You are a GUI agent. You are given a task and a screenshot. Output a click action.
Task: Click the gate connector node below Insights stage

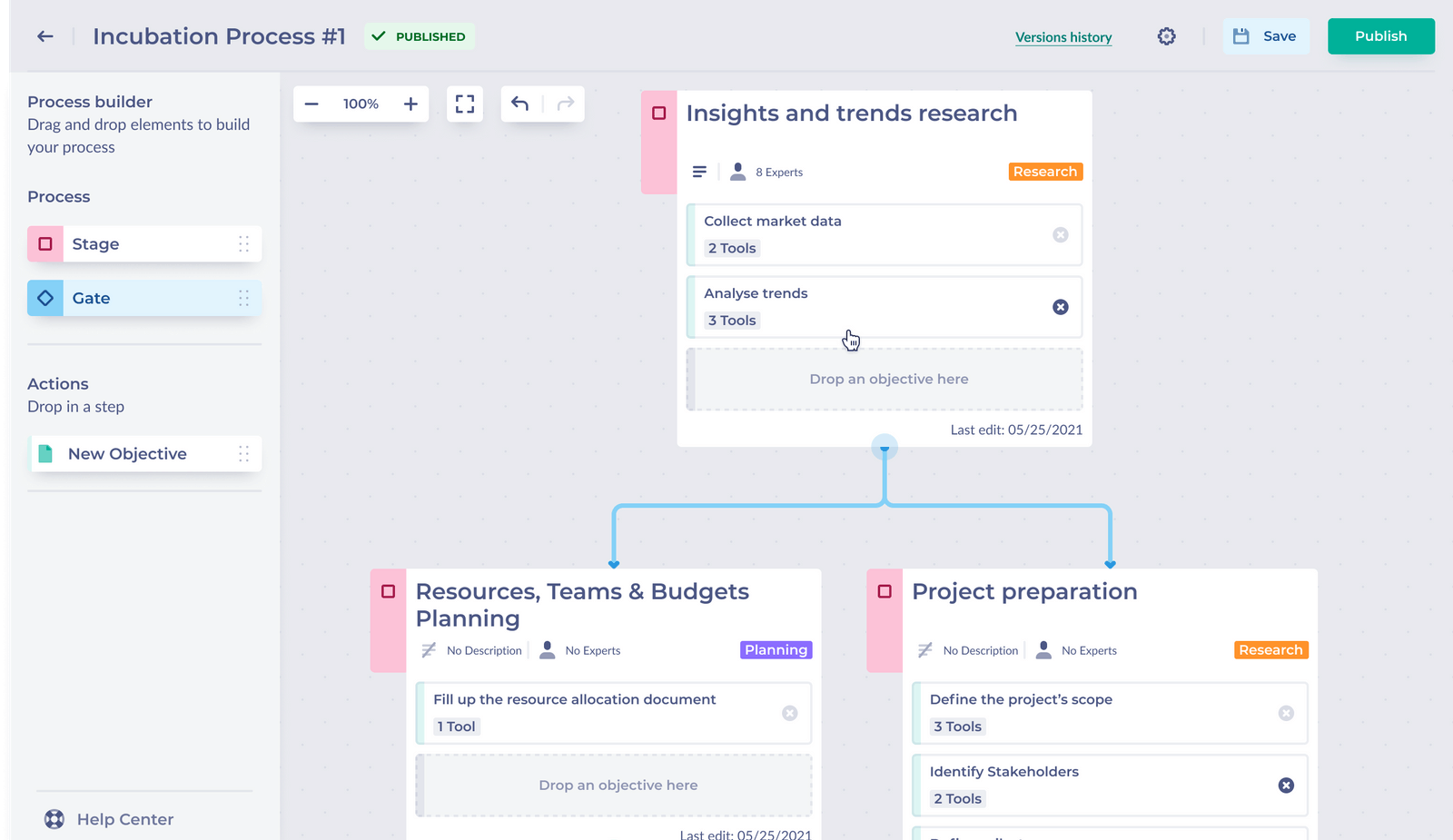pyautogui.click(x=884, y=447)
